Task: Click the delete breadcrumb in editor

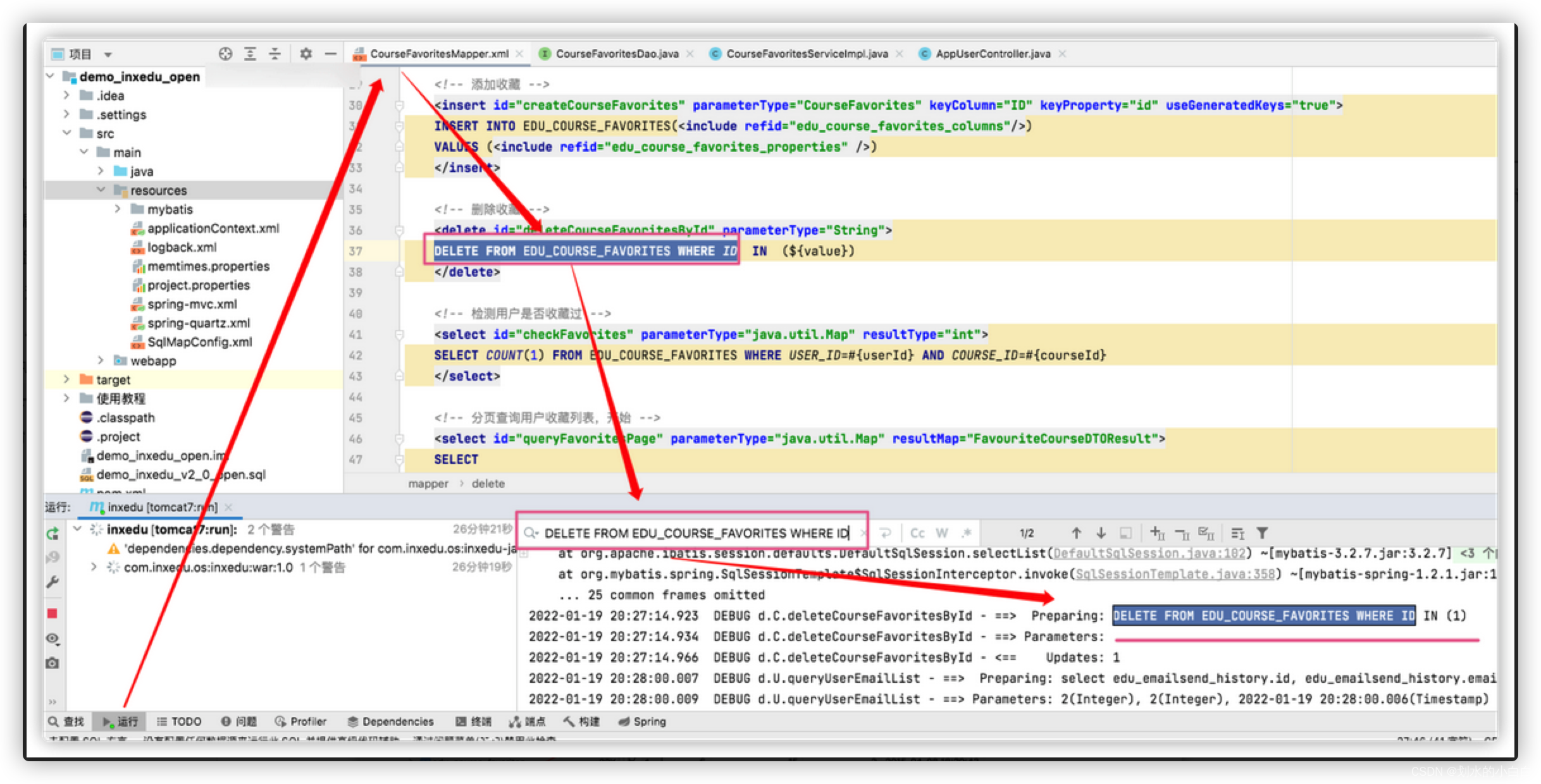Action: coord(488,484)
